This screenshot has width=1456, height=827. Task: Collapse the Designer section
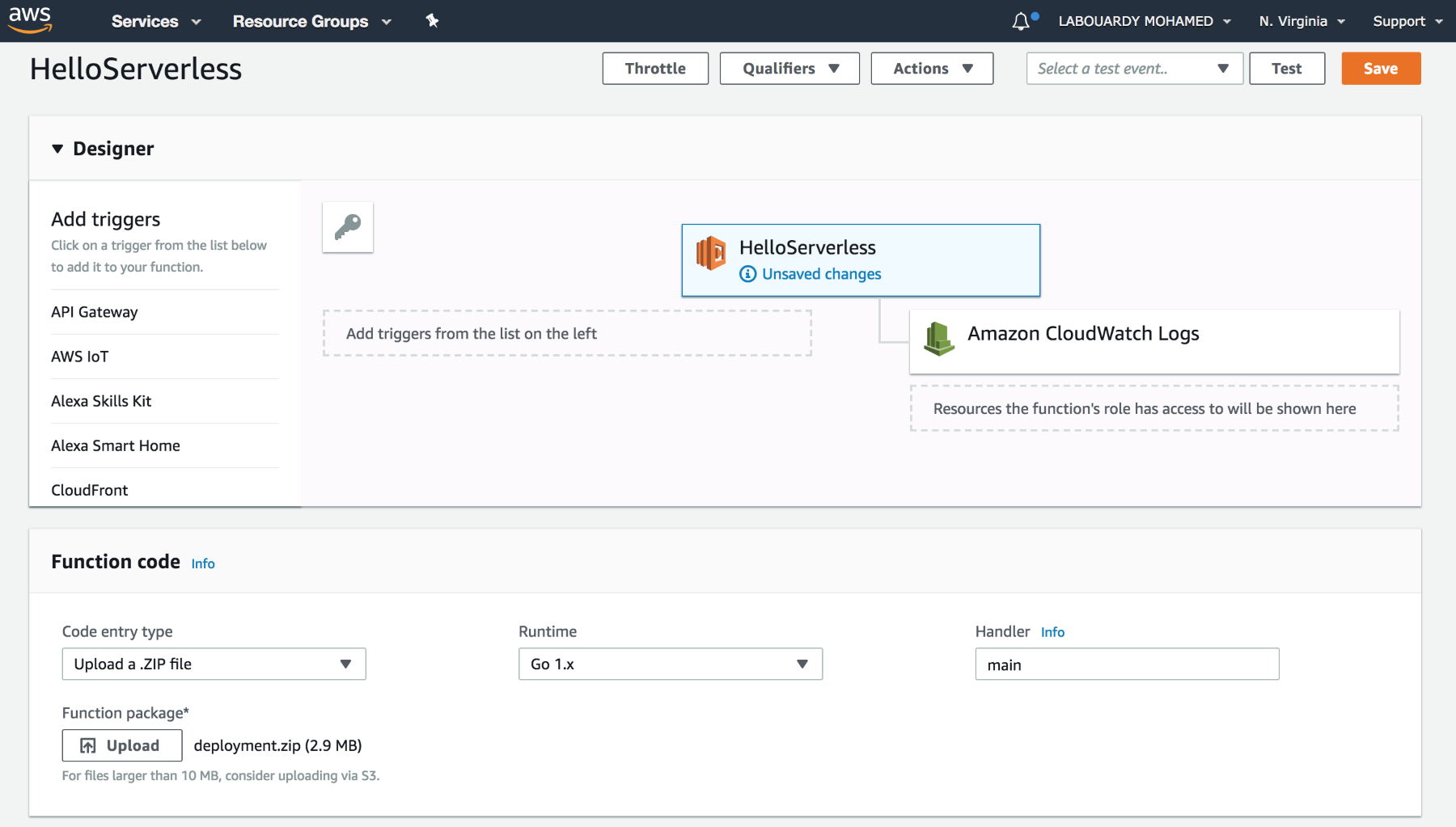pos(57,149)
